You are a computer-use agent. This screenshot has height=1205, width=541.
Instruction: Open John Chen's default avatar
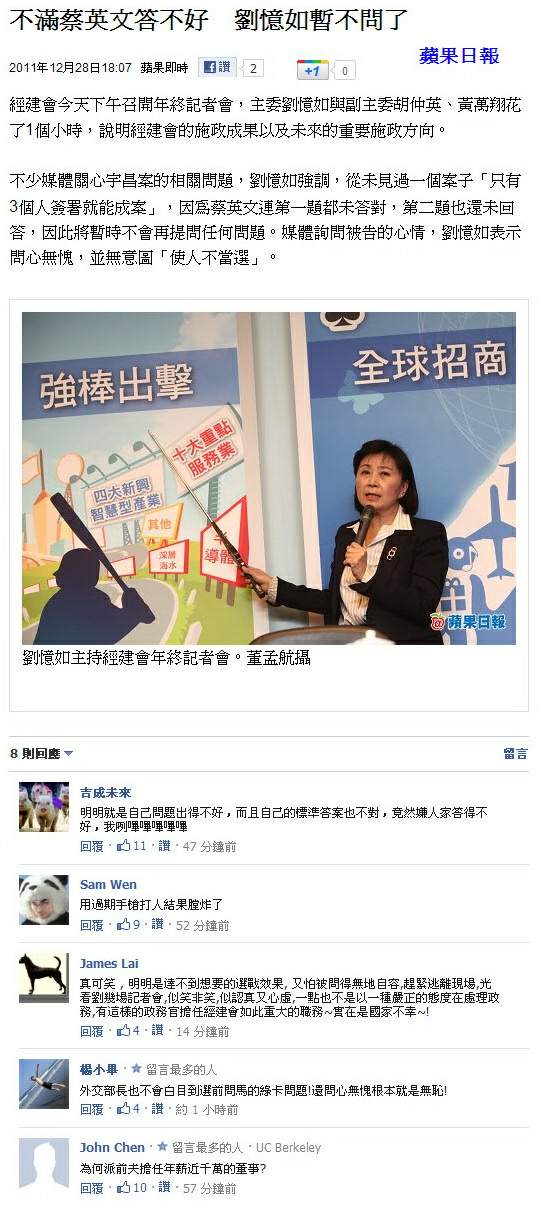(44, 1163)
